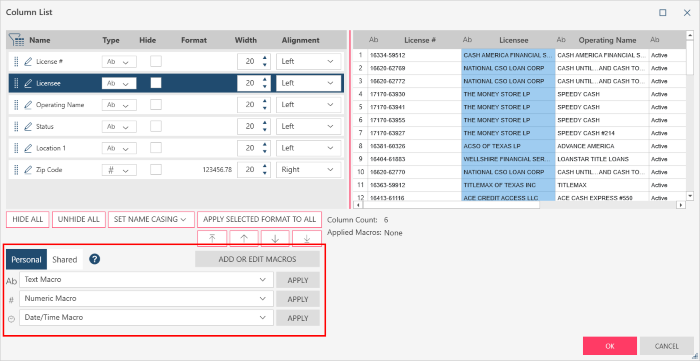Click the column filter icon beside Name header
The width and height of the screenshot is (700, 361).
point(17,40)
